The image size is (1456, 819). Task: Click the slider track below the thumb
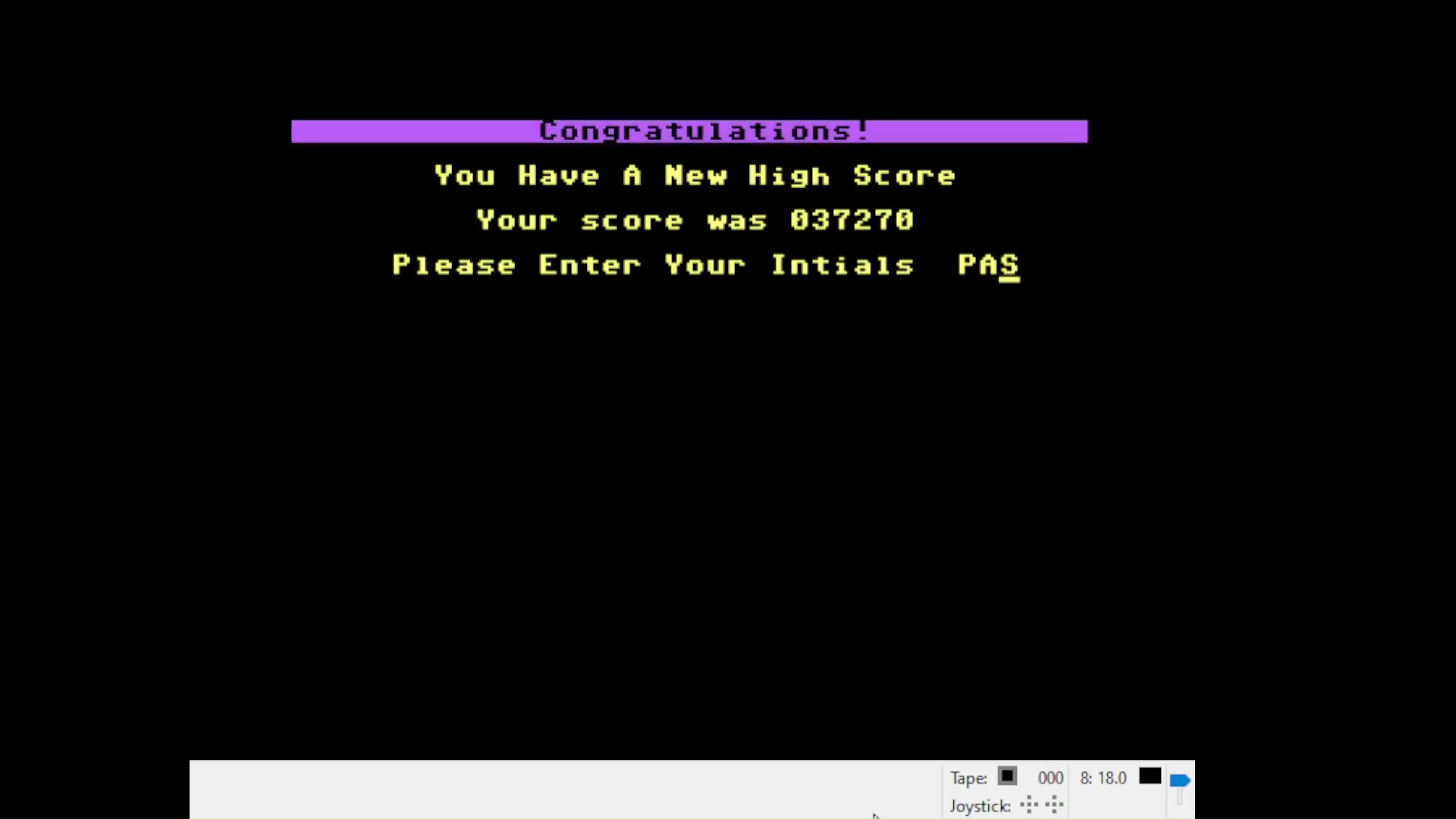[x=1180, y=797]
